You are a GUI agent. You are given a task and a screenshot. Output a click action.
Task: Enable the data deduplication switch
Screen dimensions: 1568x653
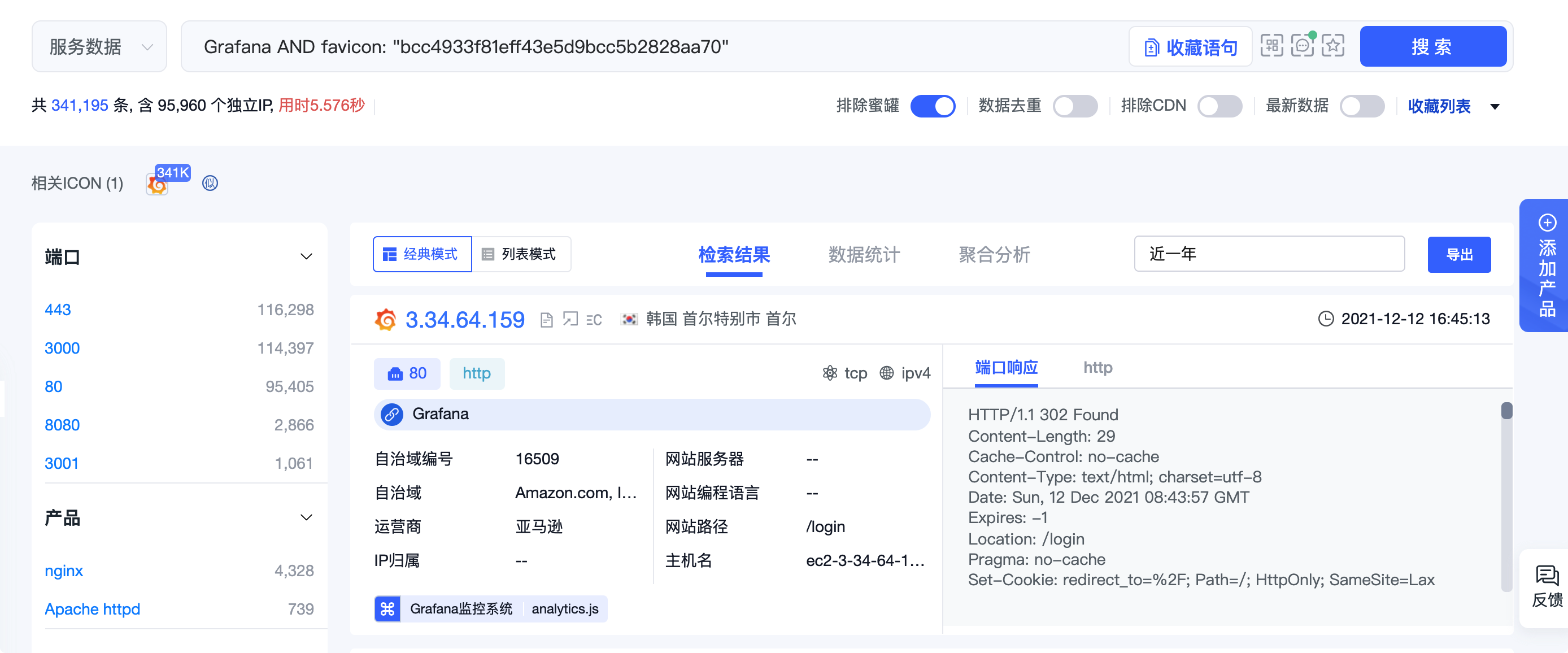[1075, 106]
